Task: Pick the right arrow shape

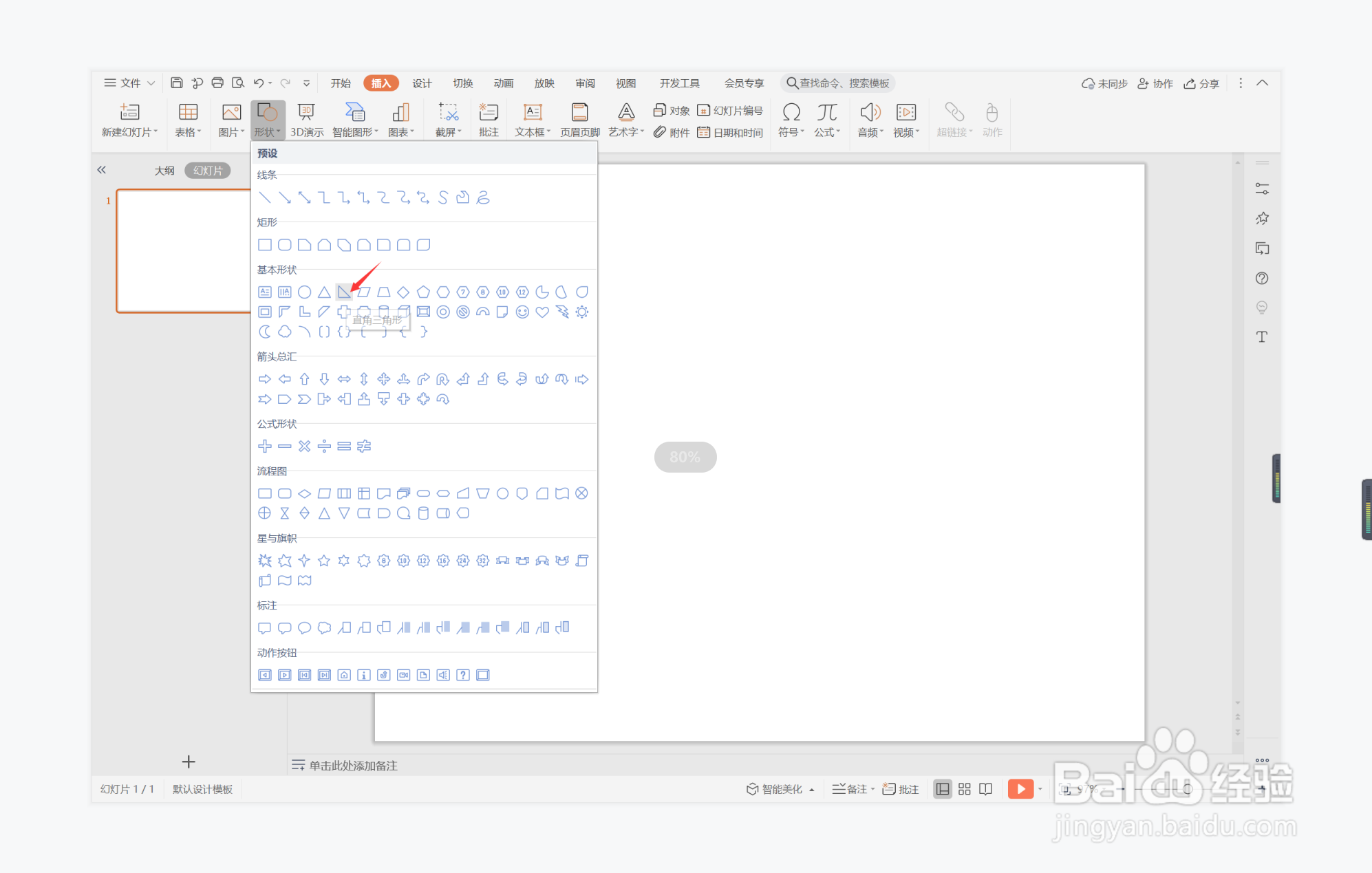Action: click(x=265, y=379)
